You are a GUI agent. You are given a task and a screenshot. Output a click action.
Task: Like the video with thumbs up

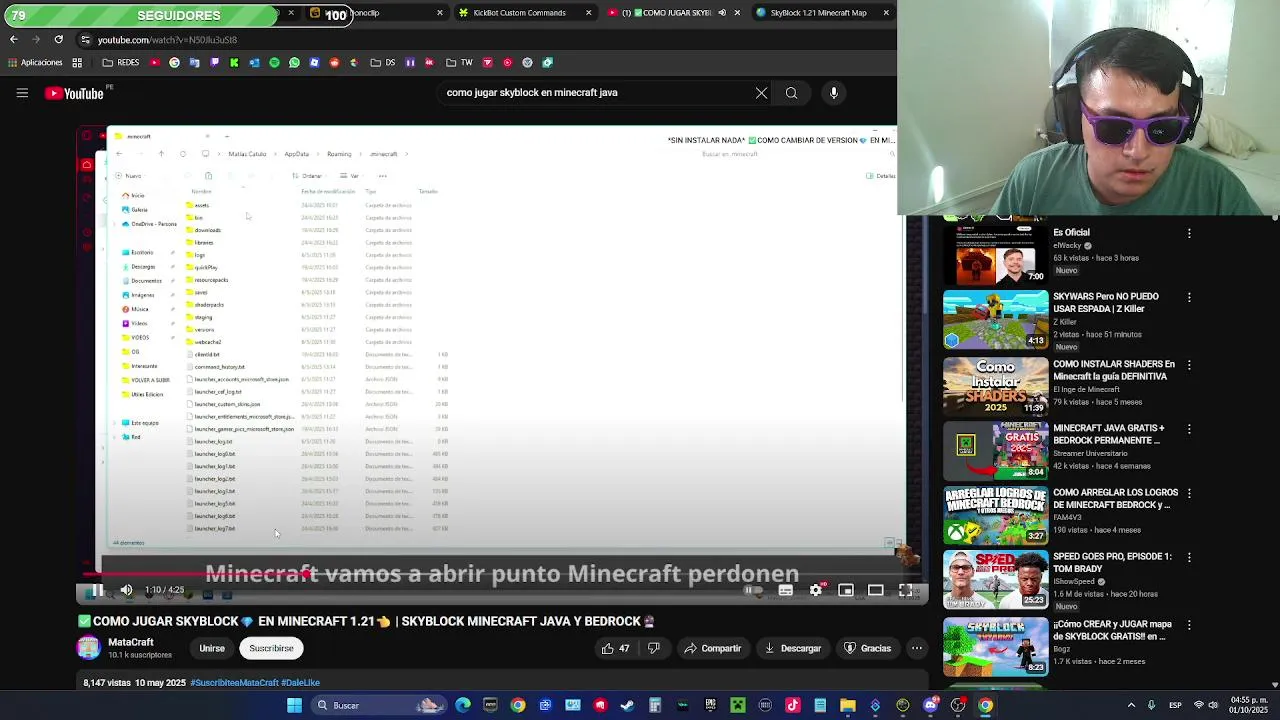616,648
